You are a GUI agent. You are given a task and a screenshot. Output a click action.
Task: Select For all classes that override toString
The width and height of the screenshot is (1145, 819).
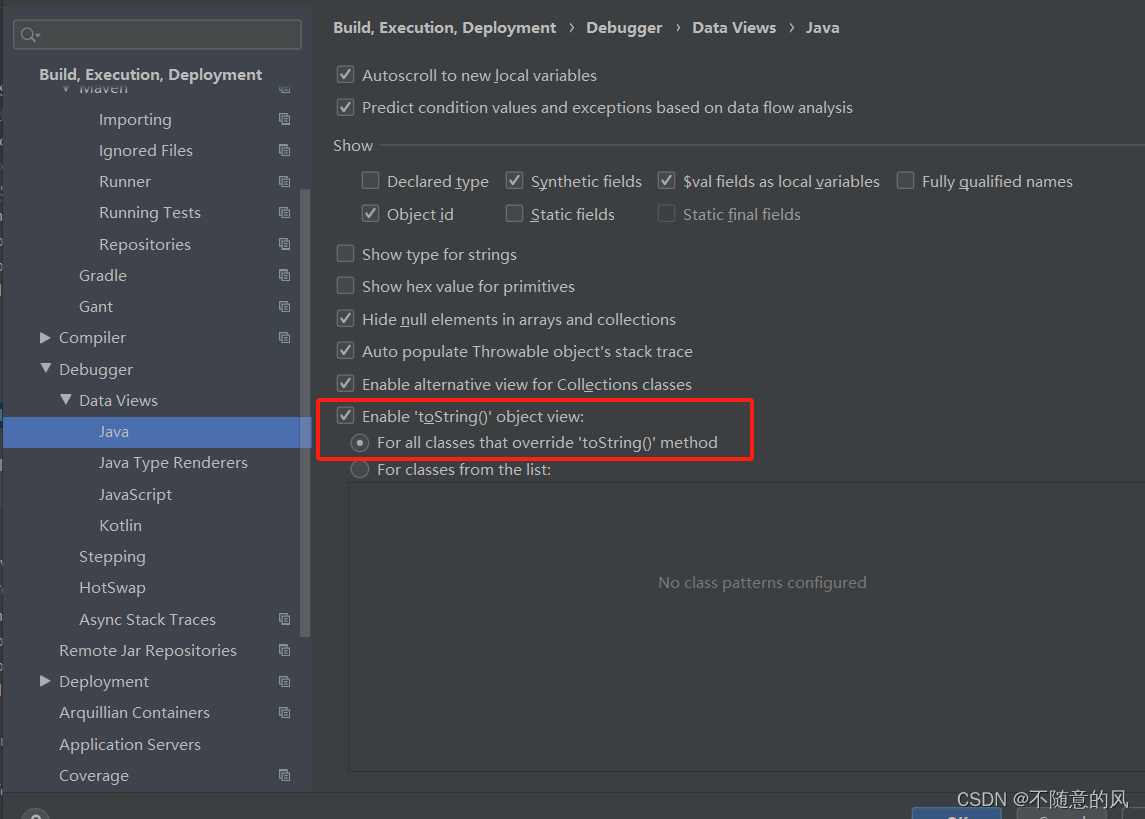(359, 442)
